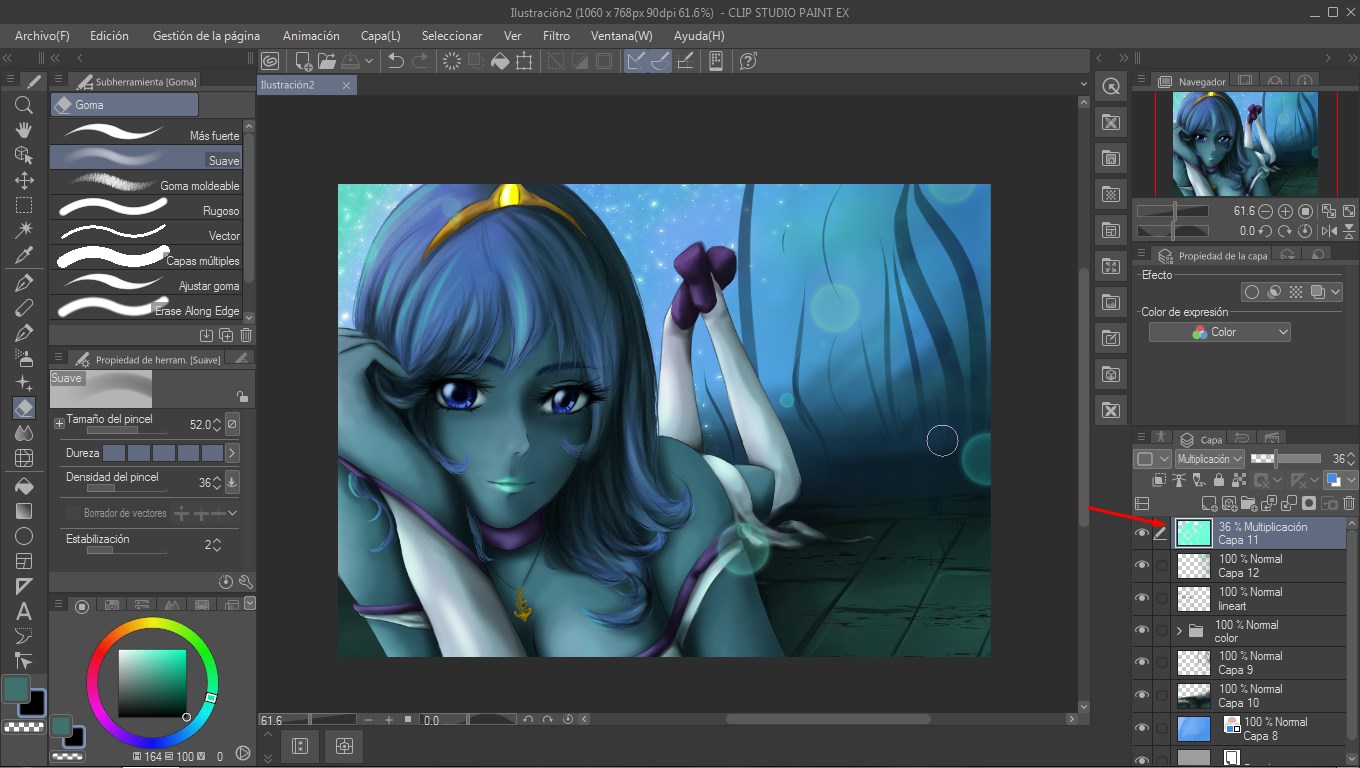Open the Multiplicación blend mode dropdown
Image resolution: width=1360 pixels, height=768 pixels.
[x=1209, y=459]
